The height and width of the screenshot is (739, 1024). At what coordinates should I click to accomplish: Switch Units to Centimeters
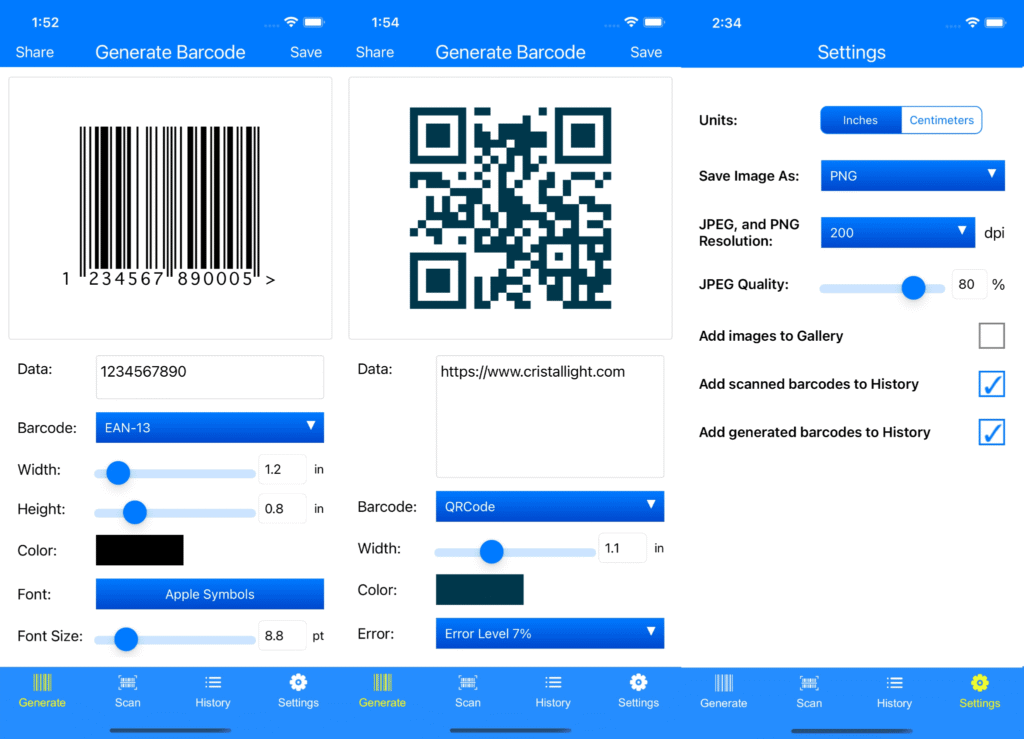941,120
